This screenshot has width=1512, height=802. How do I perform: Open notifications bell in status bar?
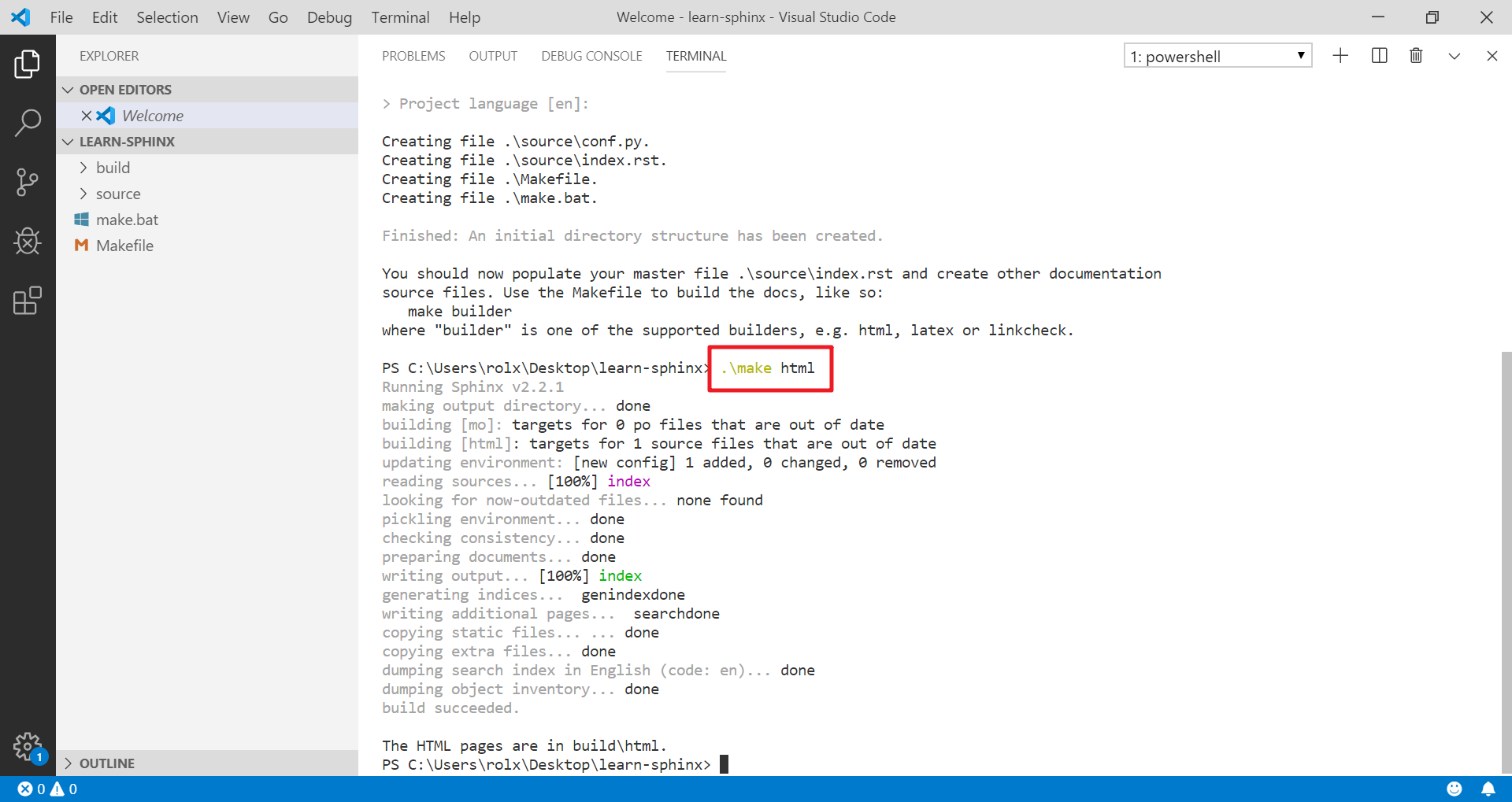1488,789
